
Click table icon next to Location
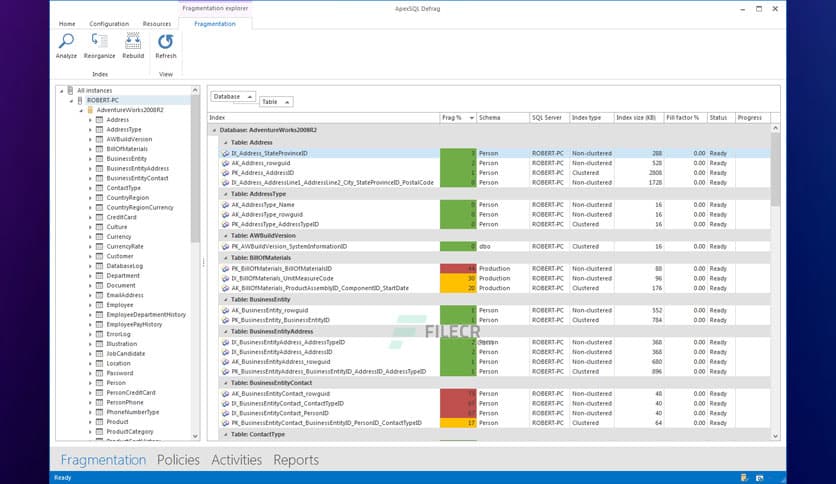click(99, 363)
